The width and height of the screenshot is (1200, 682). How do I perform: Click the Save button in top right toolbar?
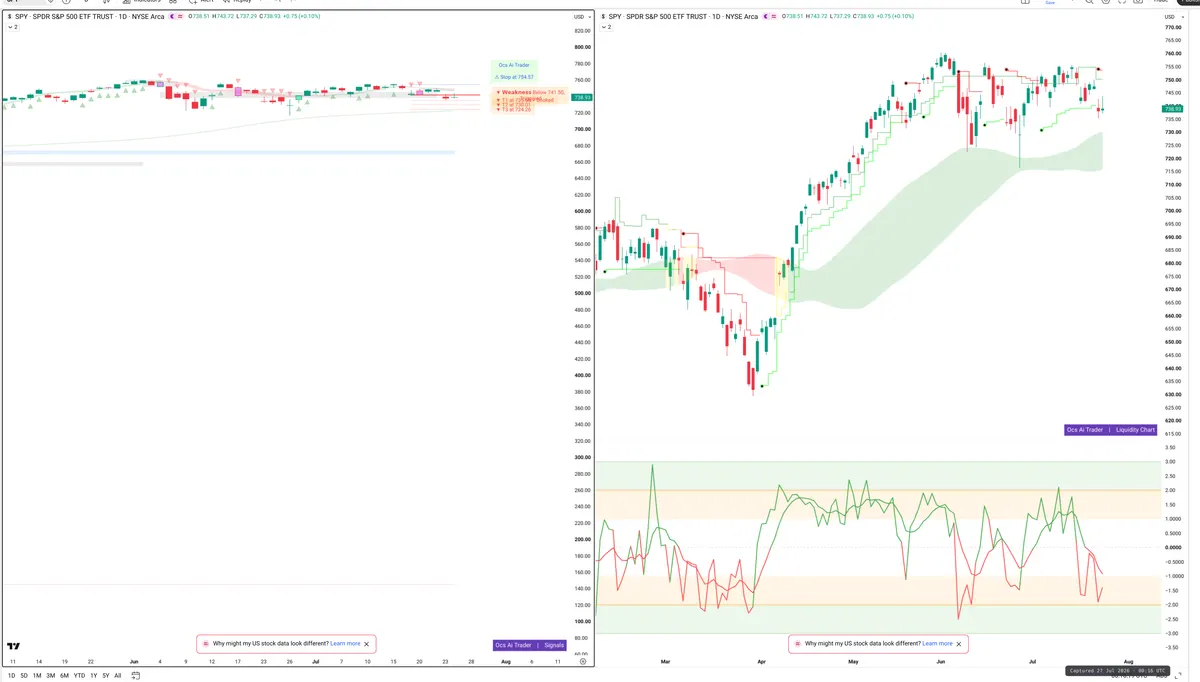[1049, 3]
